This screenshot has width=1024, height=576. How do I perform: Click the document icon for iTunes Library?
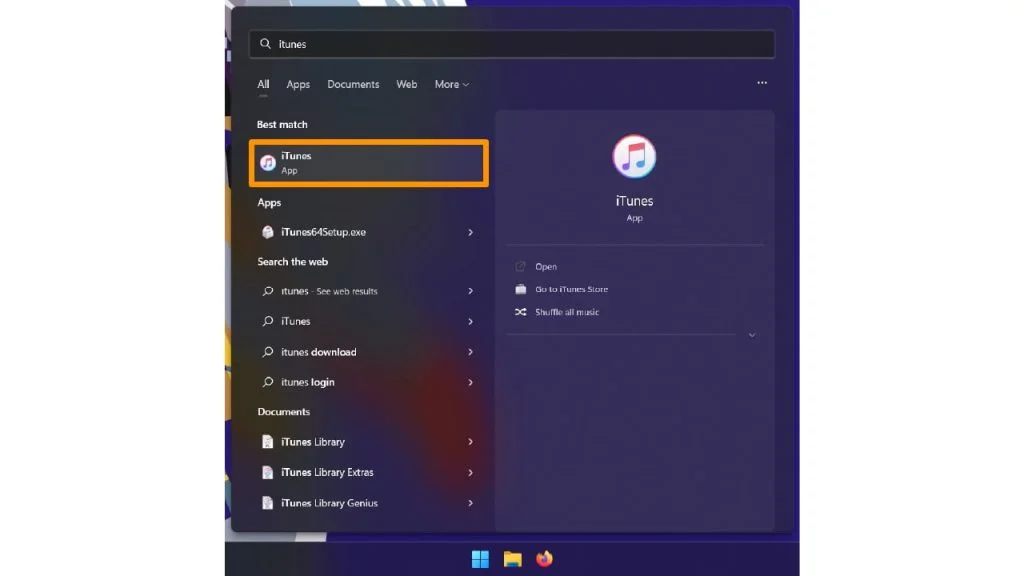(x=268, y=442)
